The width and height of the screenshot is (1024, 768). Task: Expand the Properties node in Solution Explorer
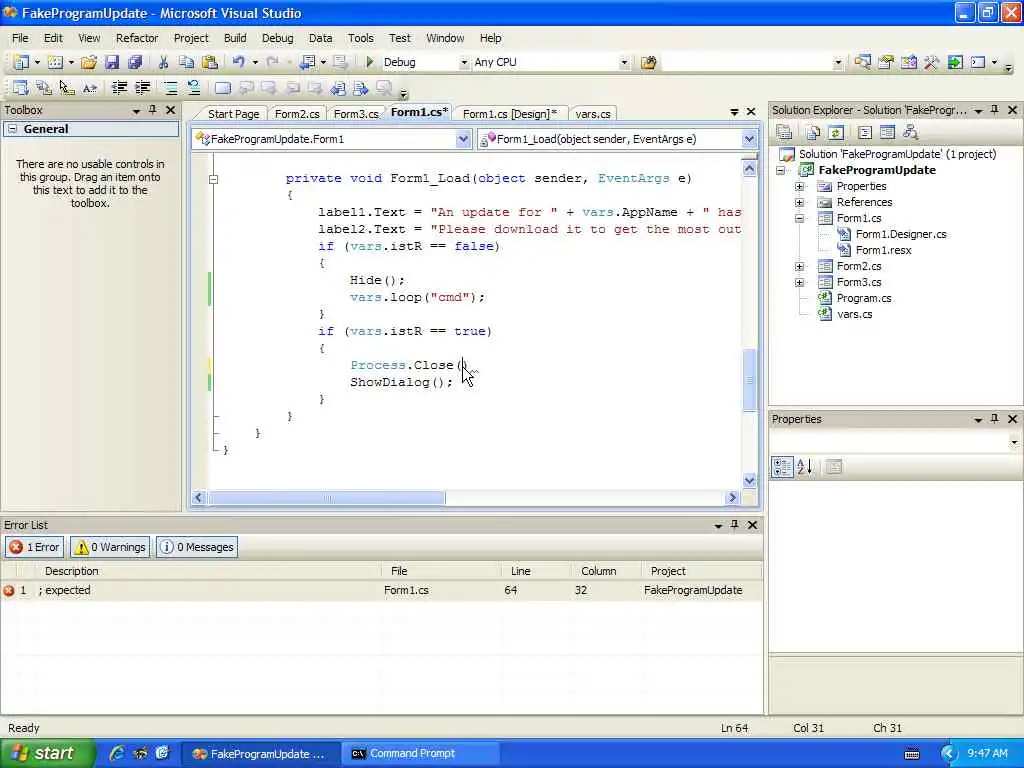coord(799,186)
